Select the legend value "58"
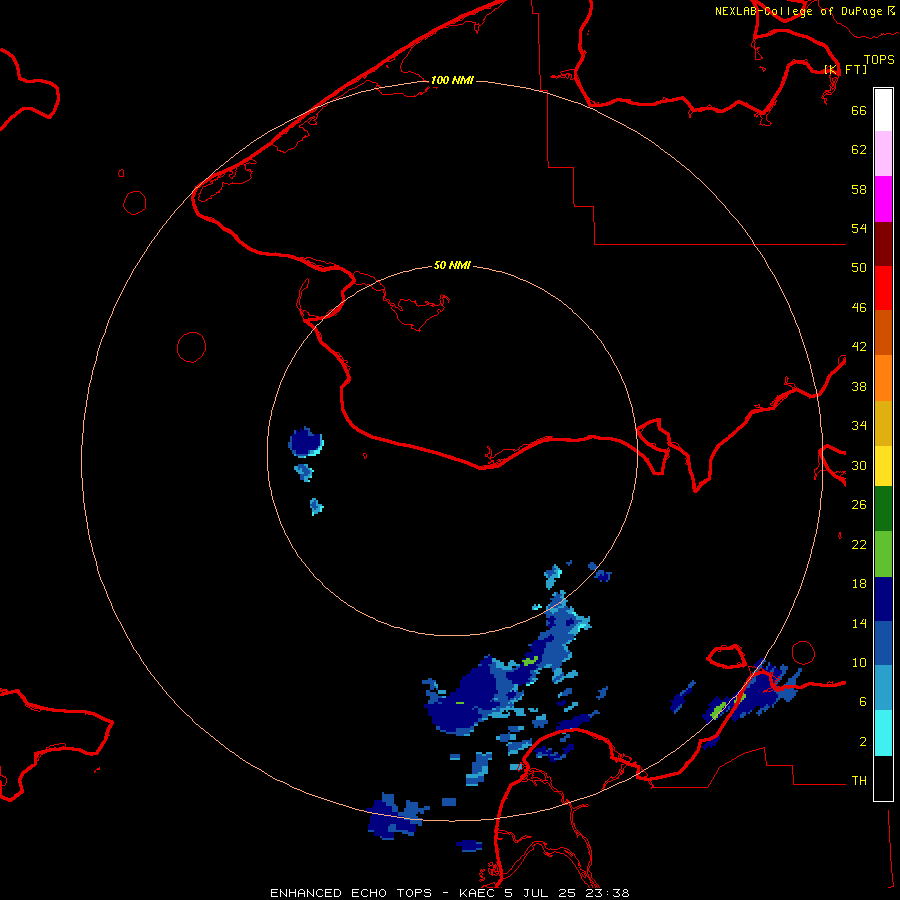Viewport: 900px width, 900px height. (859, 189)
